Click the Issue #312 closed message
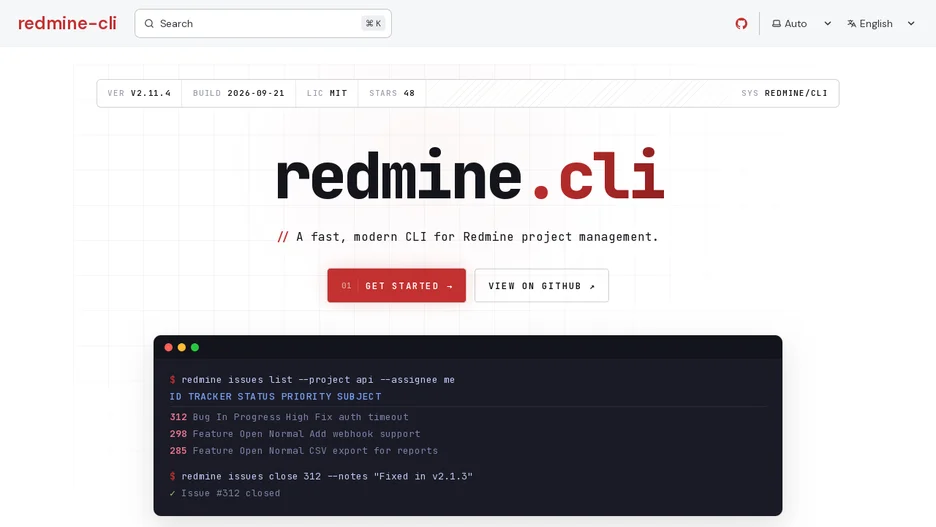Screen dimensions: 936x527 pos(225,493)
